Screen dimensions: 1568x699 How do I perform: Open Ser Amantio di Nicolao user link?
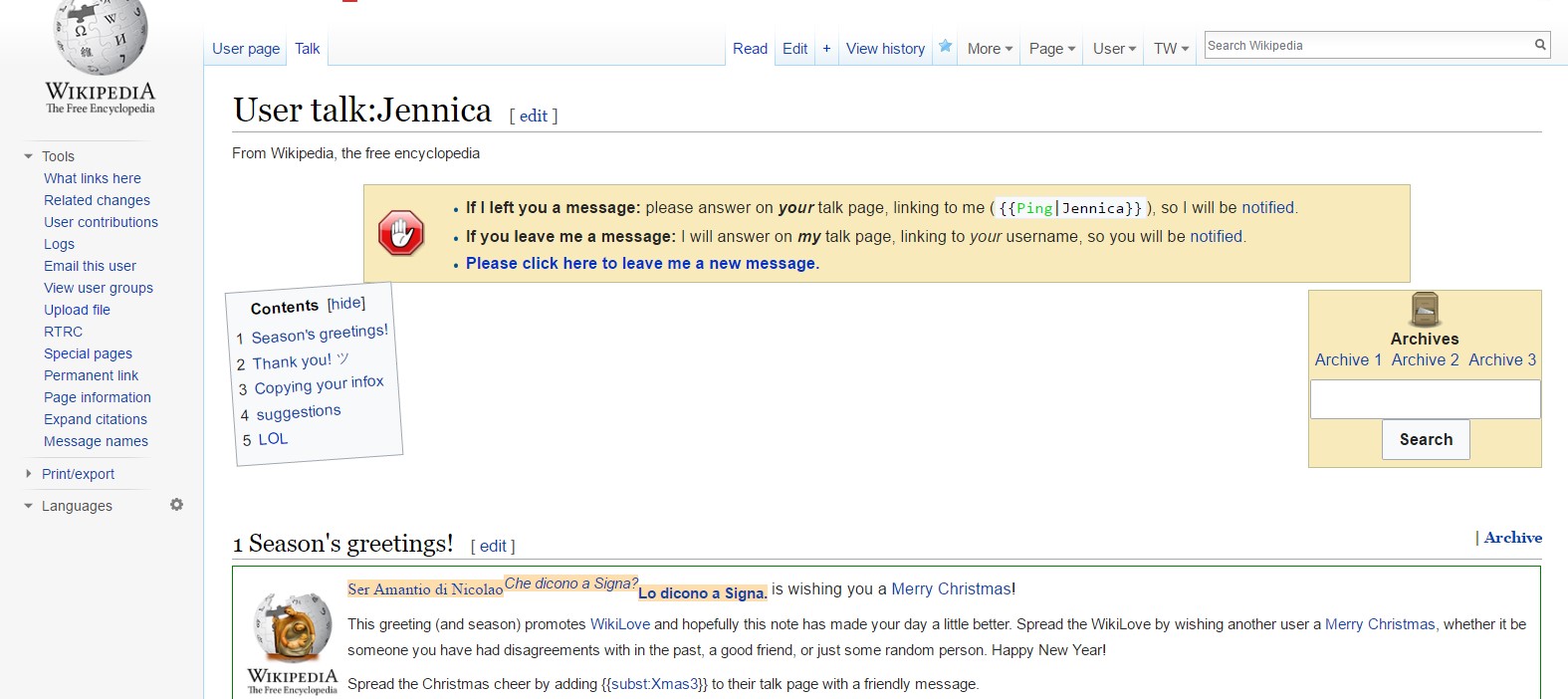425,589
